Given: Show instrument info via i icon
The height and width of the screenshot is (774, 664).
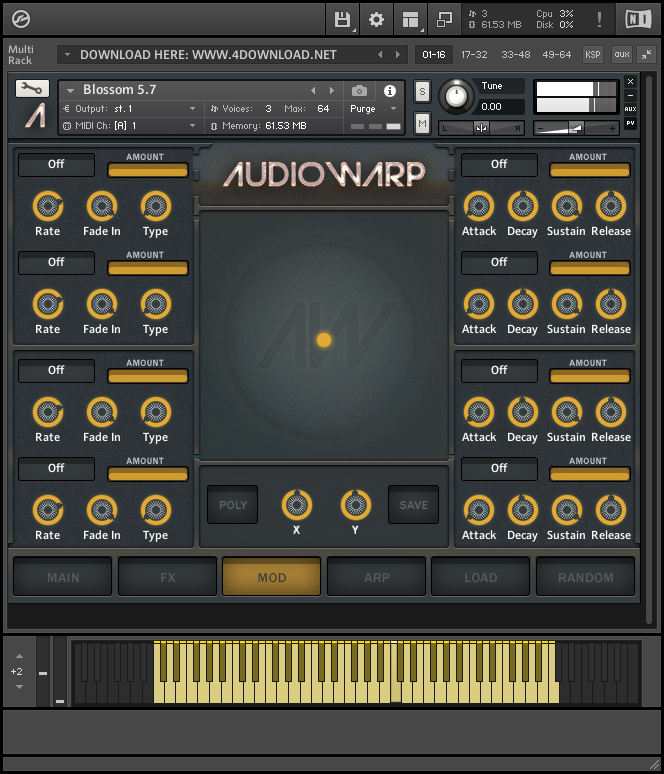Looking at the screenshot, I should [390, 90].
